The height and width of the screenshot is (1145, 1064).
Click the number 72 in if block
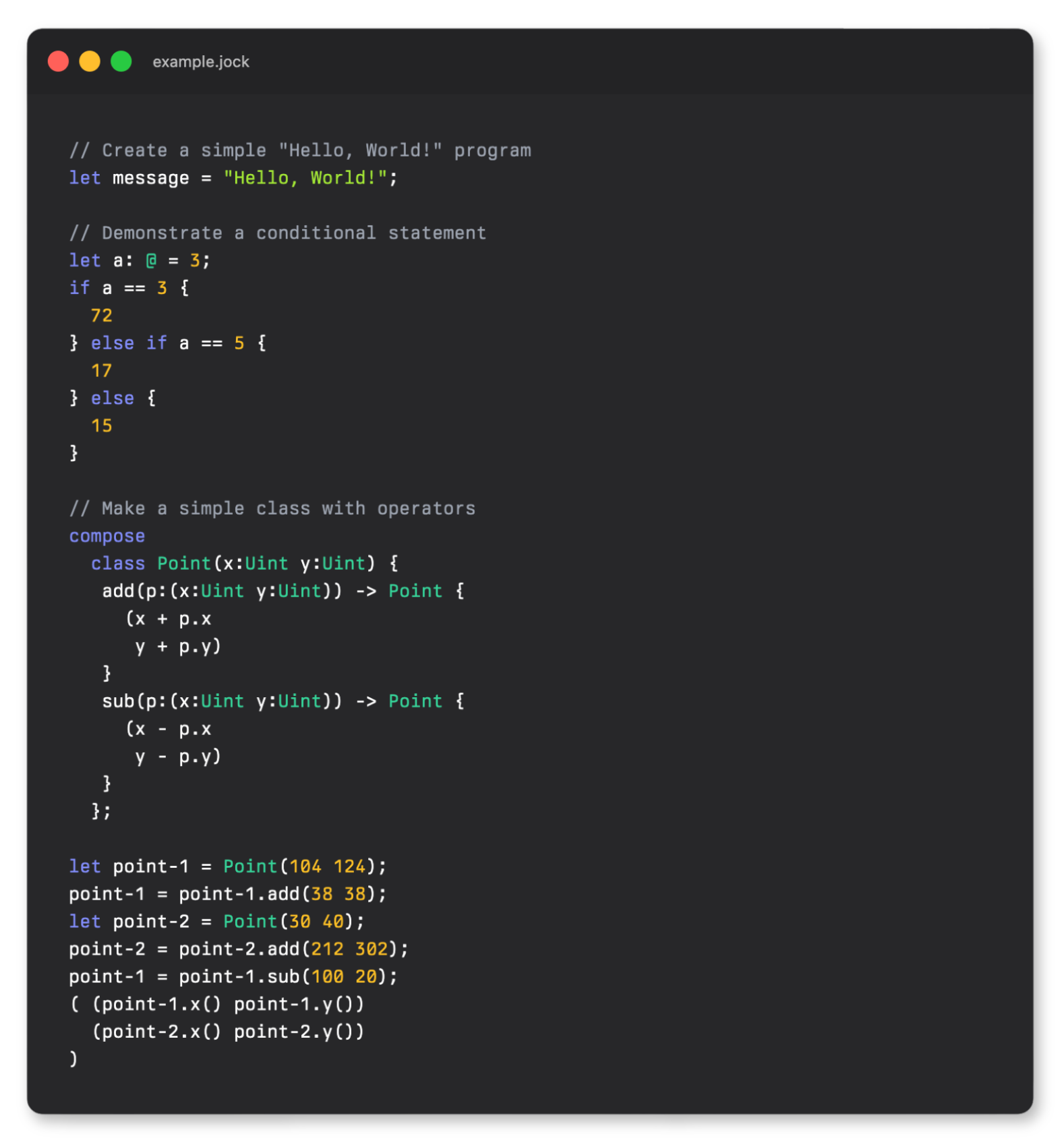102,316
